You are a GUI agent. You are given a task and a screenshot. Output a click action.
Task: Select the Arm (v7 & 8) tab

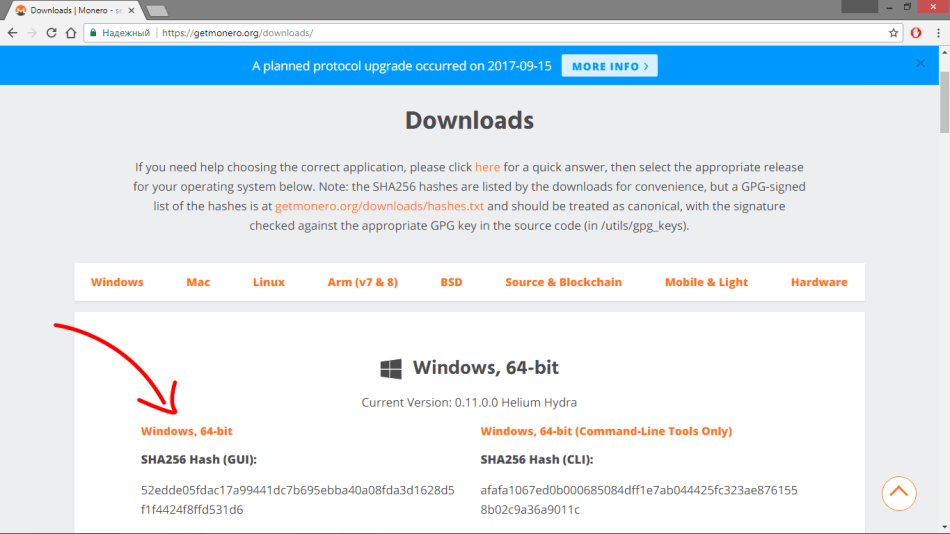(362, 282)
